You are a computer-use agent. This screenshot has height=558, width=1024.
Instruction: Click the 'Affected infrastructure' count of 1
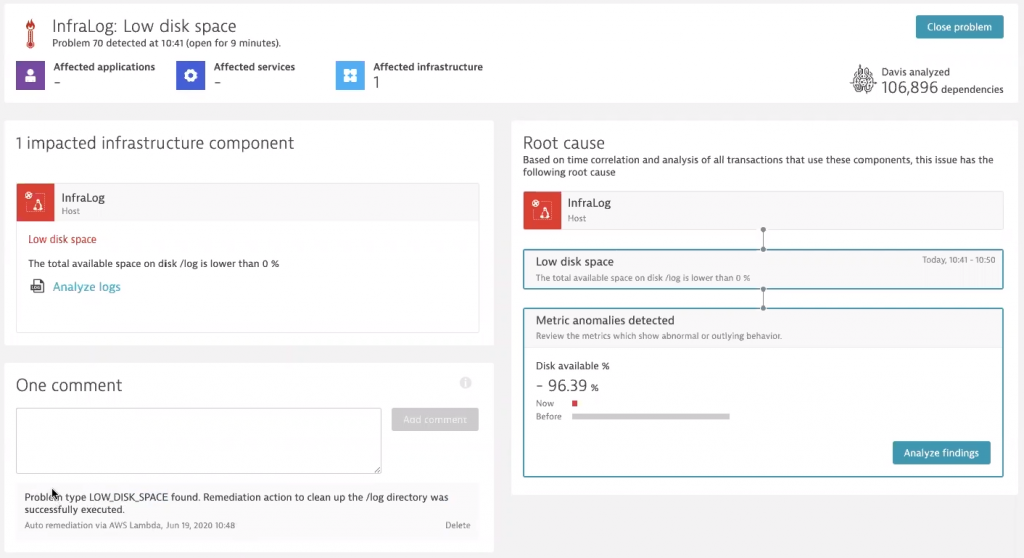pos(376,82)
